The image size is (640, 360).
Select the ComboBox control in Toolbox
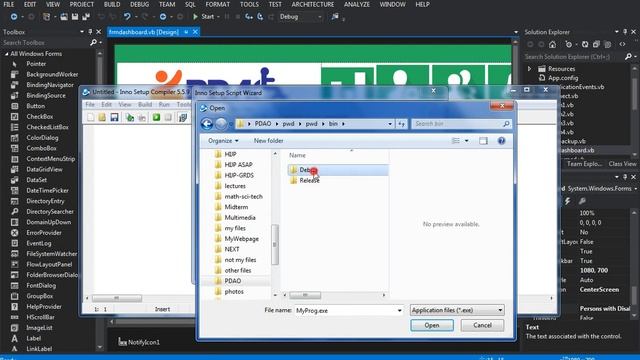click(41, 149)
